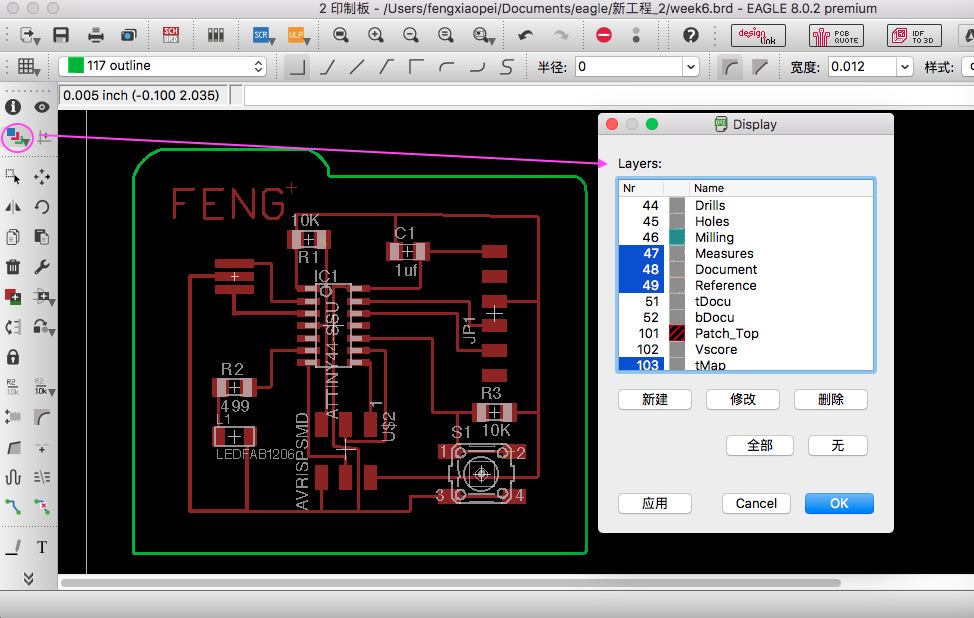Open the 117 outline layer dropdown
Viewport: 974px width, 618px height.
pyautogui.click(x=163, y=66)
